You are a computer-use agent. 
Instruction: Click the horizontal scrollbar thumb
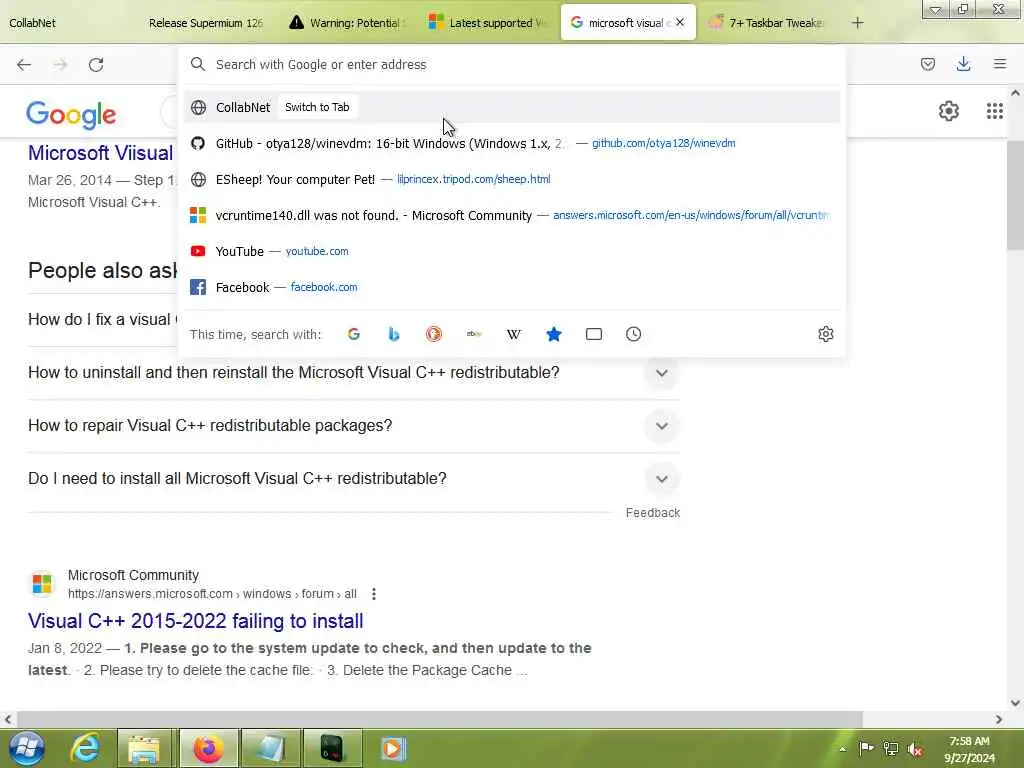pos(439,719)
